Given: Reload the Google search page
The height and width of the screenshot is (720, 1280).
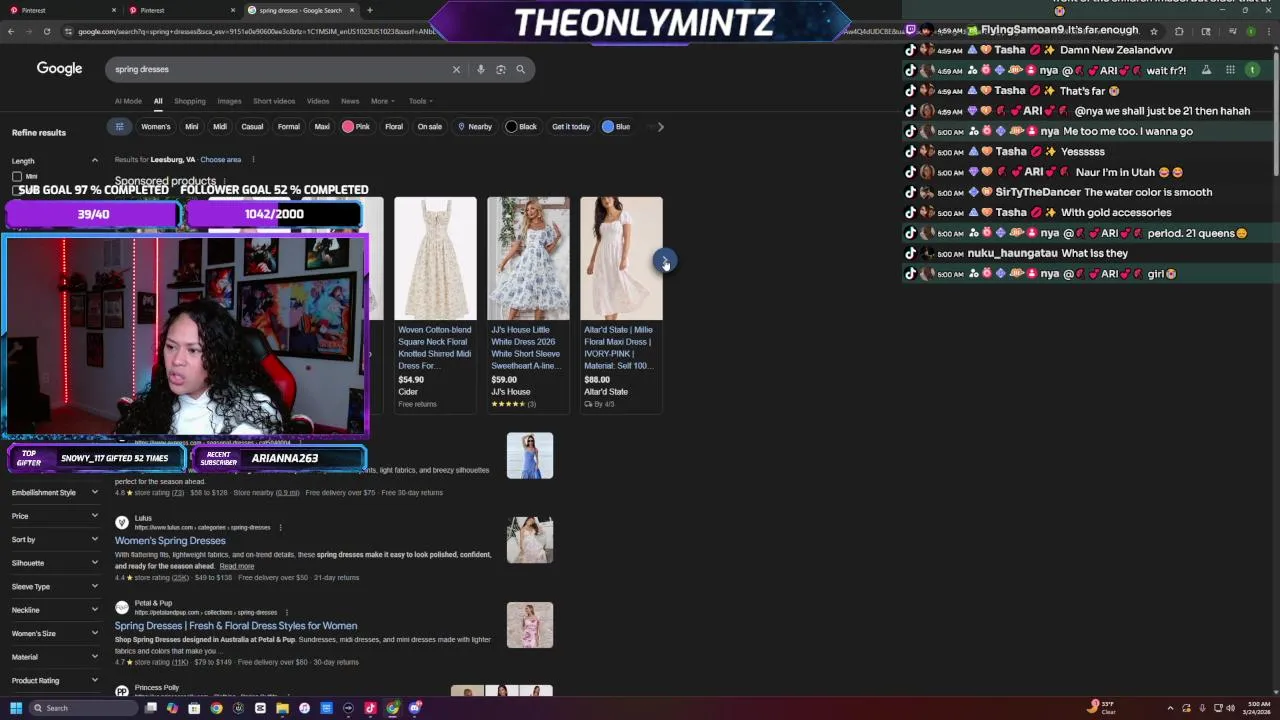Looking at the screenshot, I should 47,31.
